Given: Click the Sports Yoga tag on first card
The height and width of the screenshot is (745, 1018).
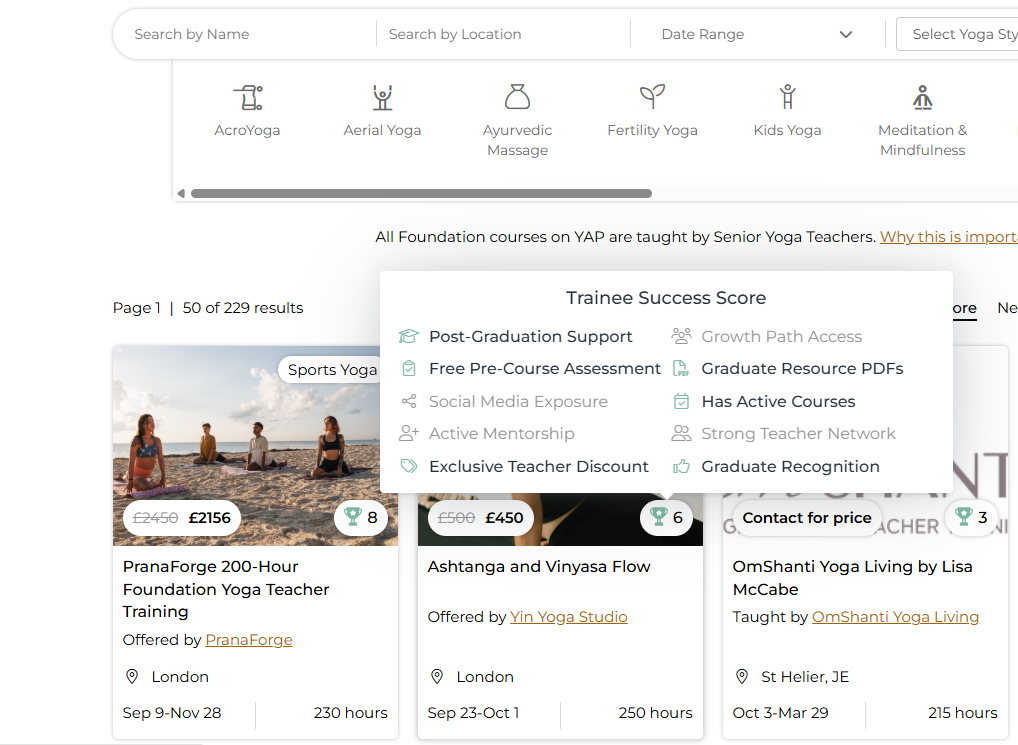Looking at the screenshot, I should point(332,369).
